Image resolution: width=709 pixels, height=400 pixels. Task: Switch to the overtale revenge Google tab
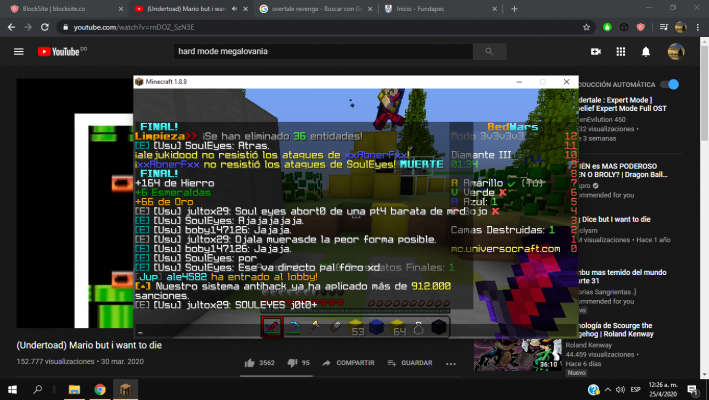click(x=312, y=9)
